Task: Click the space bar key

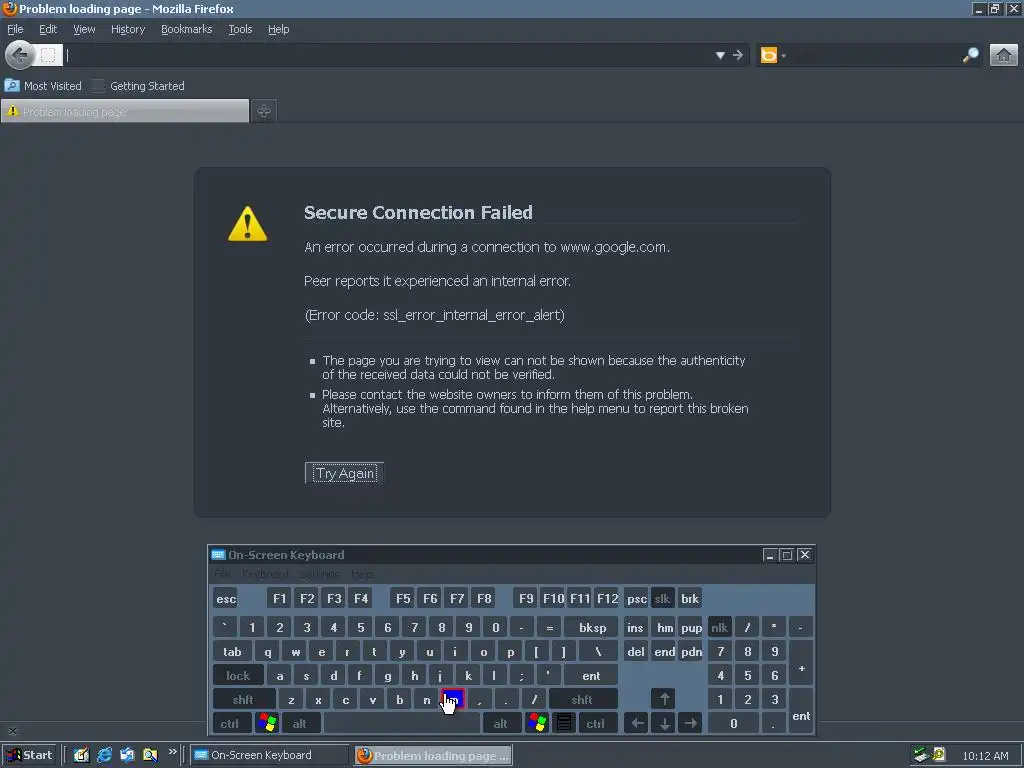Action: tap(402, 724)
